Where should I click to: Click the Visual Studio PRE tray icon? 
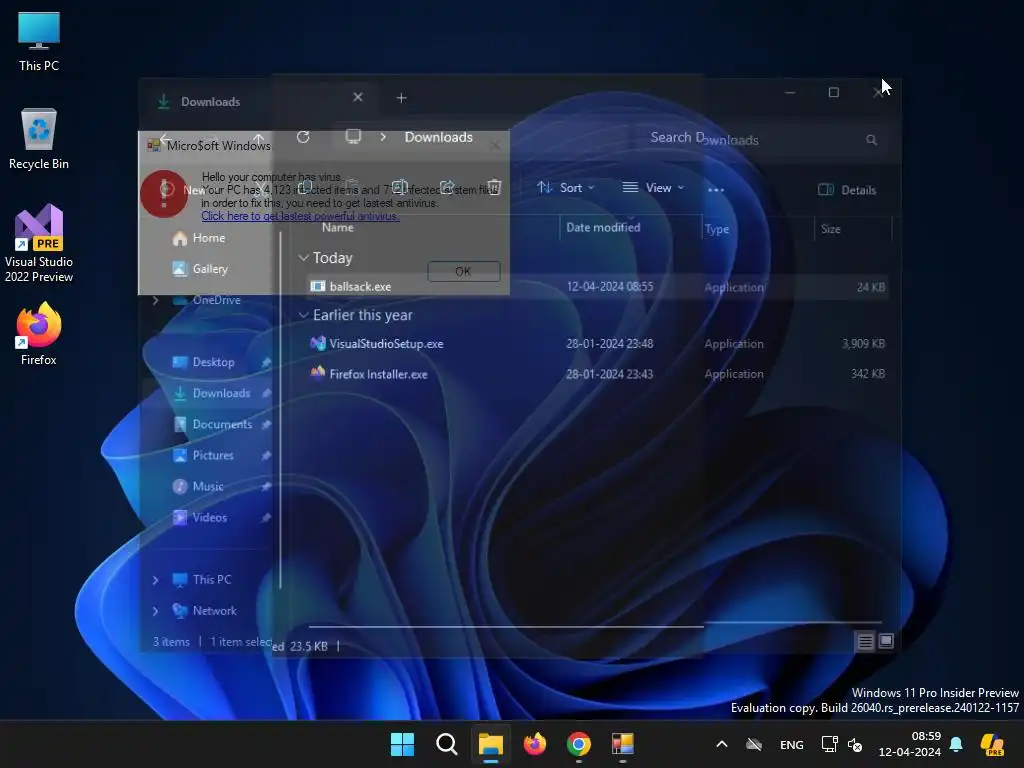tap(992, 744)
